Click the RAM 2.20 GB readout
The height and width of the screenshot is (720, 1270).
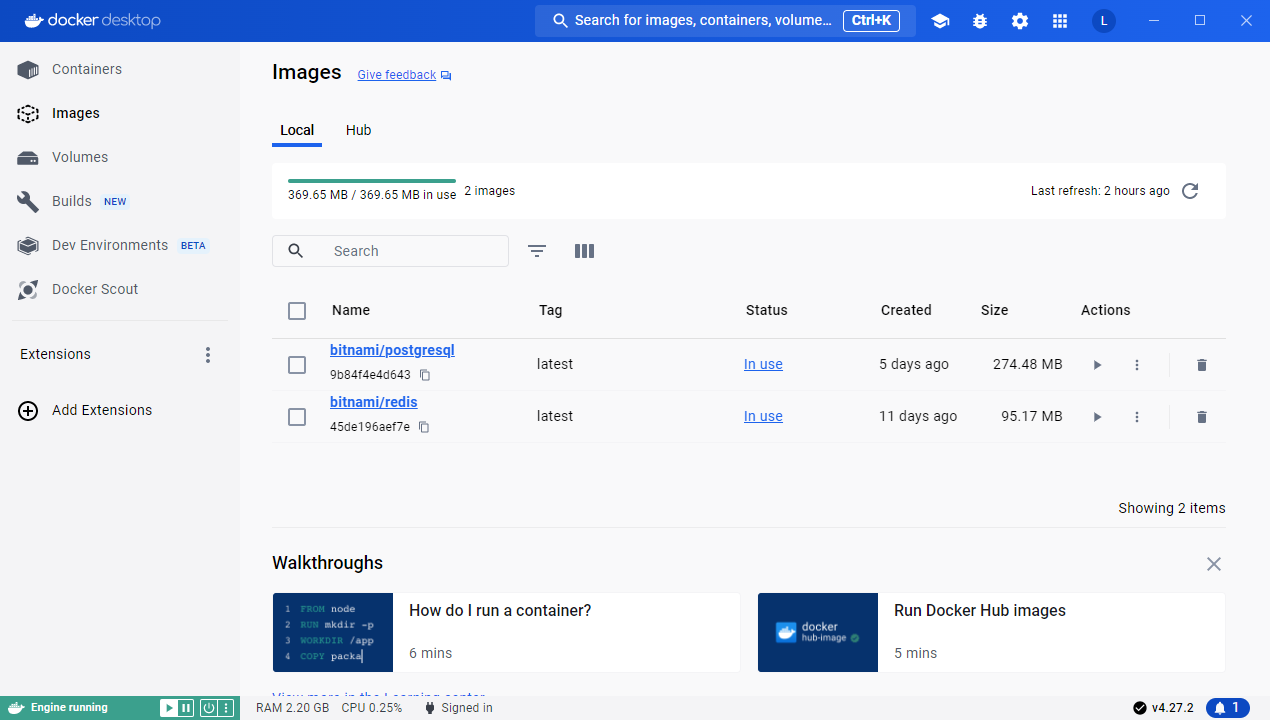pos(292,708)
